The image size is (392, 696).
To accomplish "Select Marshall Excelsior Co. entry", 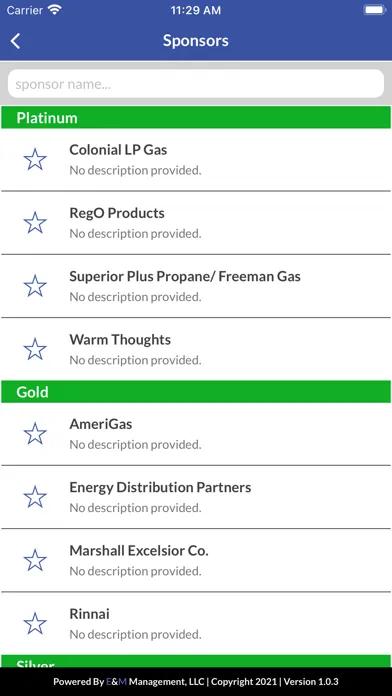I will [196, 560].
